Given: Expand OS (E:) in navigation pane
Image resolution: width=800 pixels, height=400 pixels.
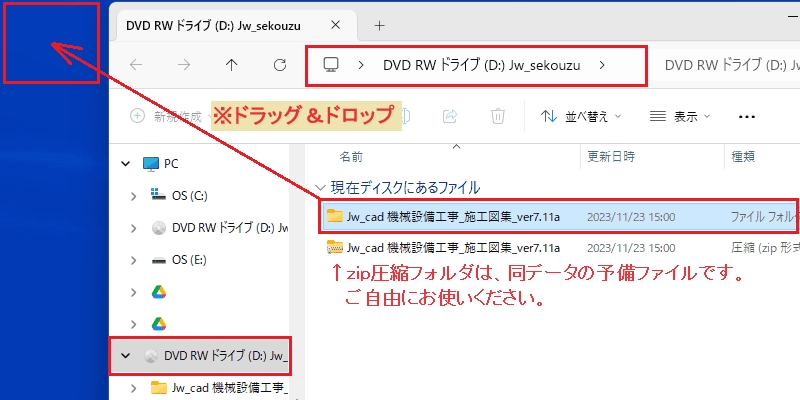Looking at the screenshot, I should click(134, 260).
